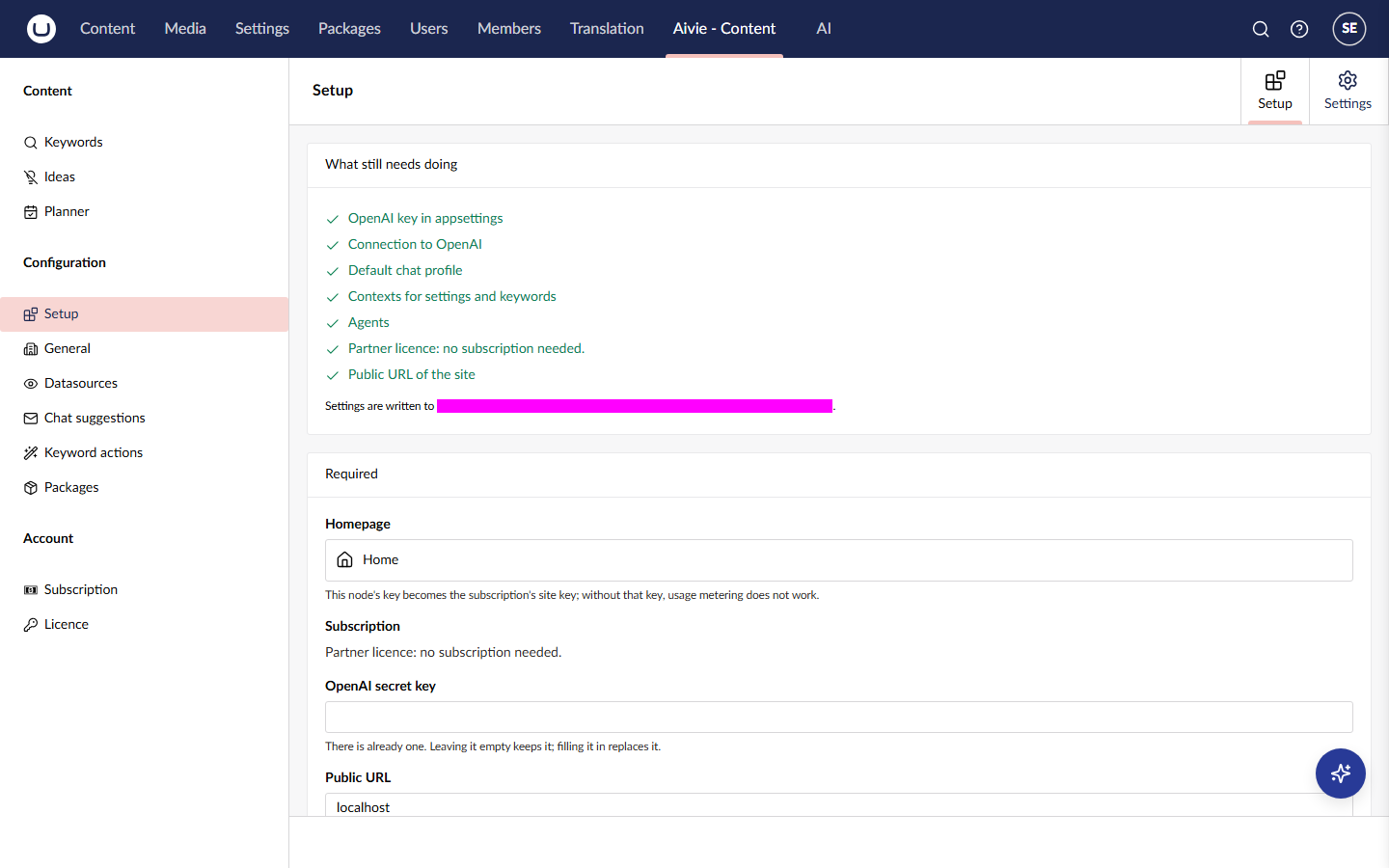The width and height of the screenshot is (1389, 868).
Task: Select Setup in the Configuration sidebar
Action: 145,314
